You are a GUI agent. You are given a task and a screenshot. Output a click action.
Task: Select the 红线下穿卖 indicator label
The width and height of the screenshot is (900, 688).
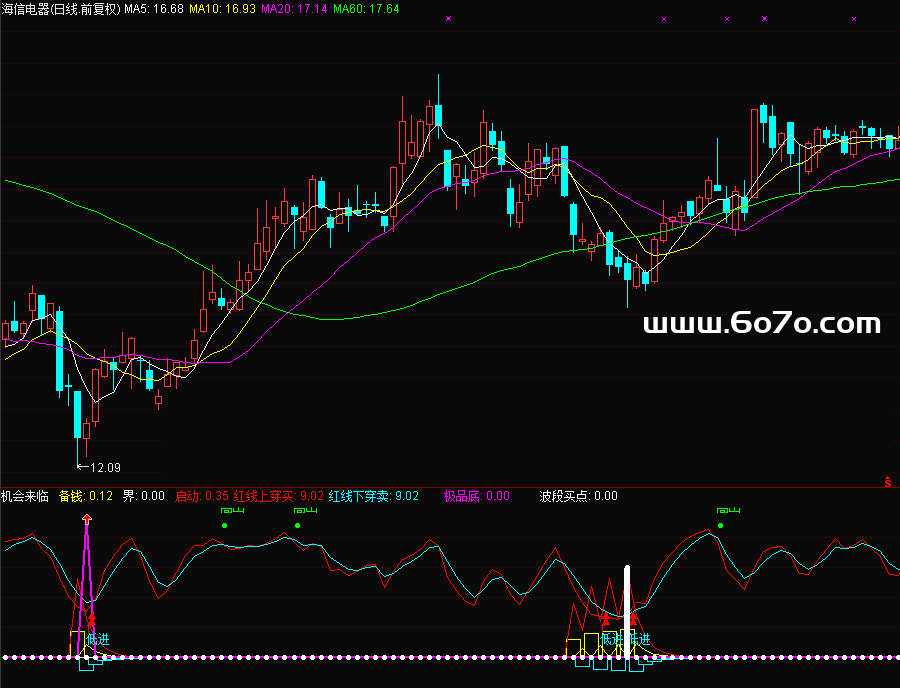pyautogui.click(x=360, y=496)
